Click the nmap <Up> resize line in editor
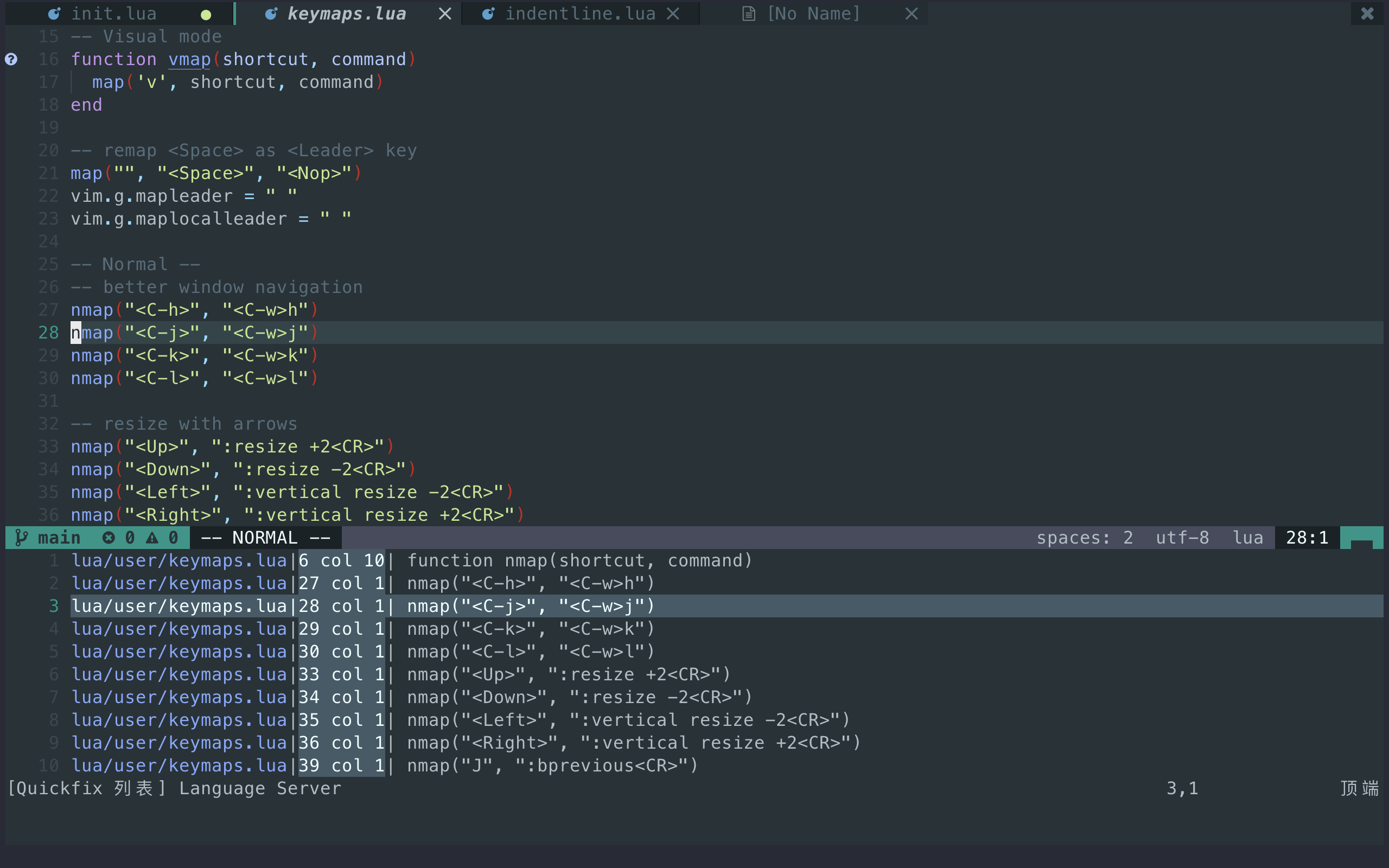Viewport: 1389px width, 868px height. pyautogui.click(x=232, y=446)
